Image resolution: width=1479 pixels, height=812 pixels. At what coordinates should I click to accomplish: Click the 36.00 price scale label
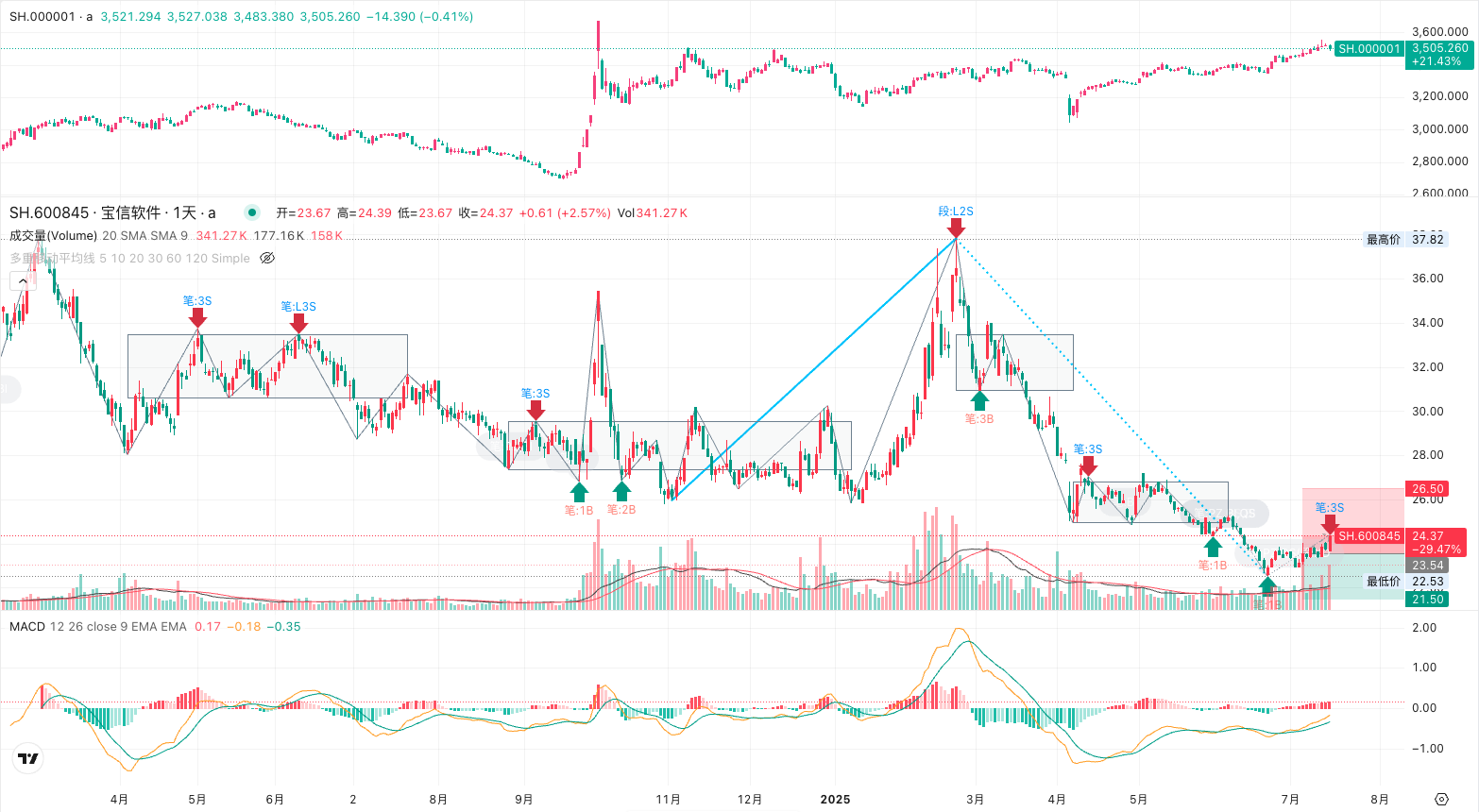pyautogui.click(x=1428, y=278)
